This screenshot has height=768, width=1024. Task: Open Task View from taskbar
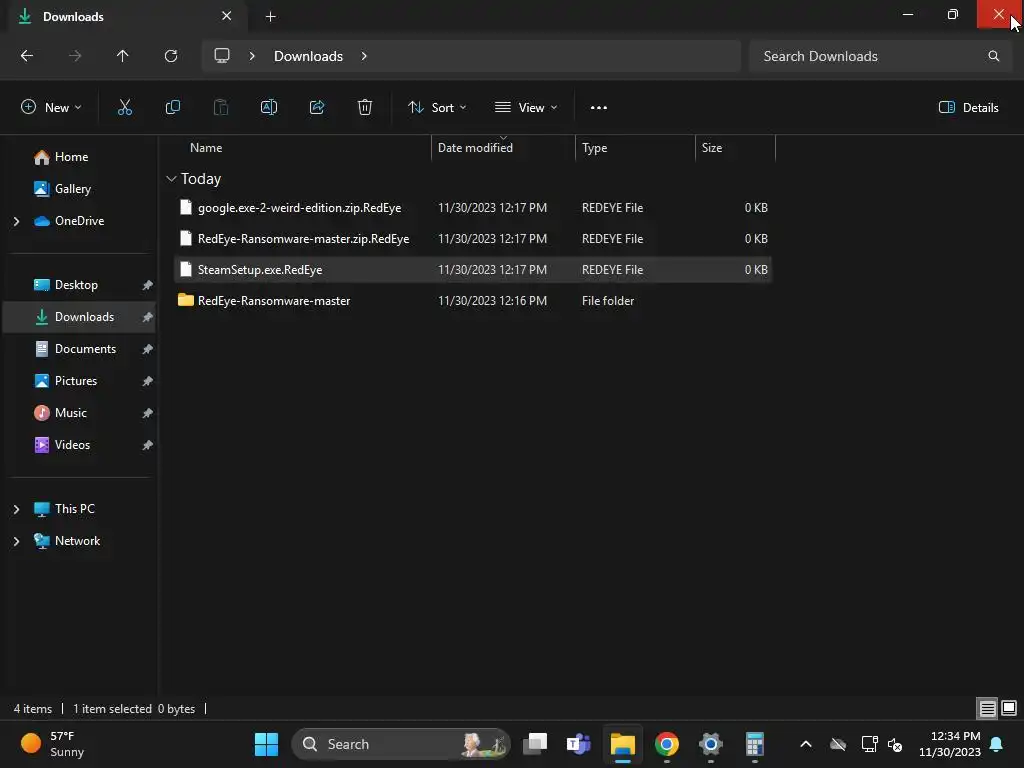(x=536, y=744)
